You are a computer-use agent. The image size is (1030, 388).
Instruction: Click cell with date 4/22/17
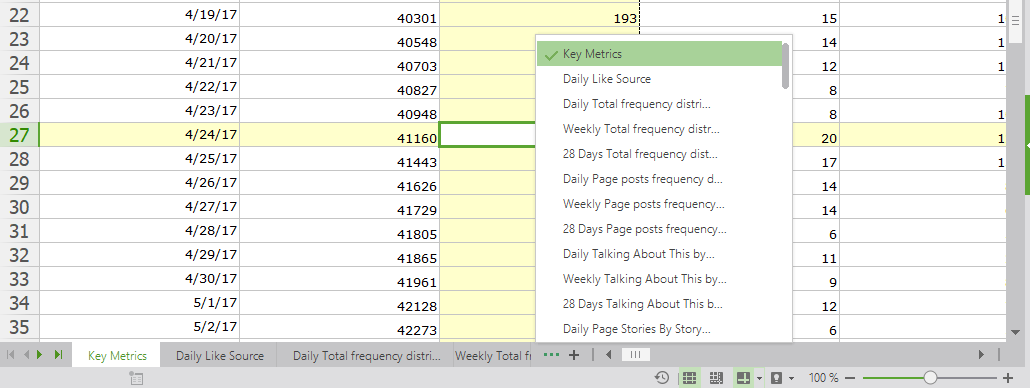click(140, 87)
